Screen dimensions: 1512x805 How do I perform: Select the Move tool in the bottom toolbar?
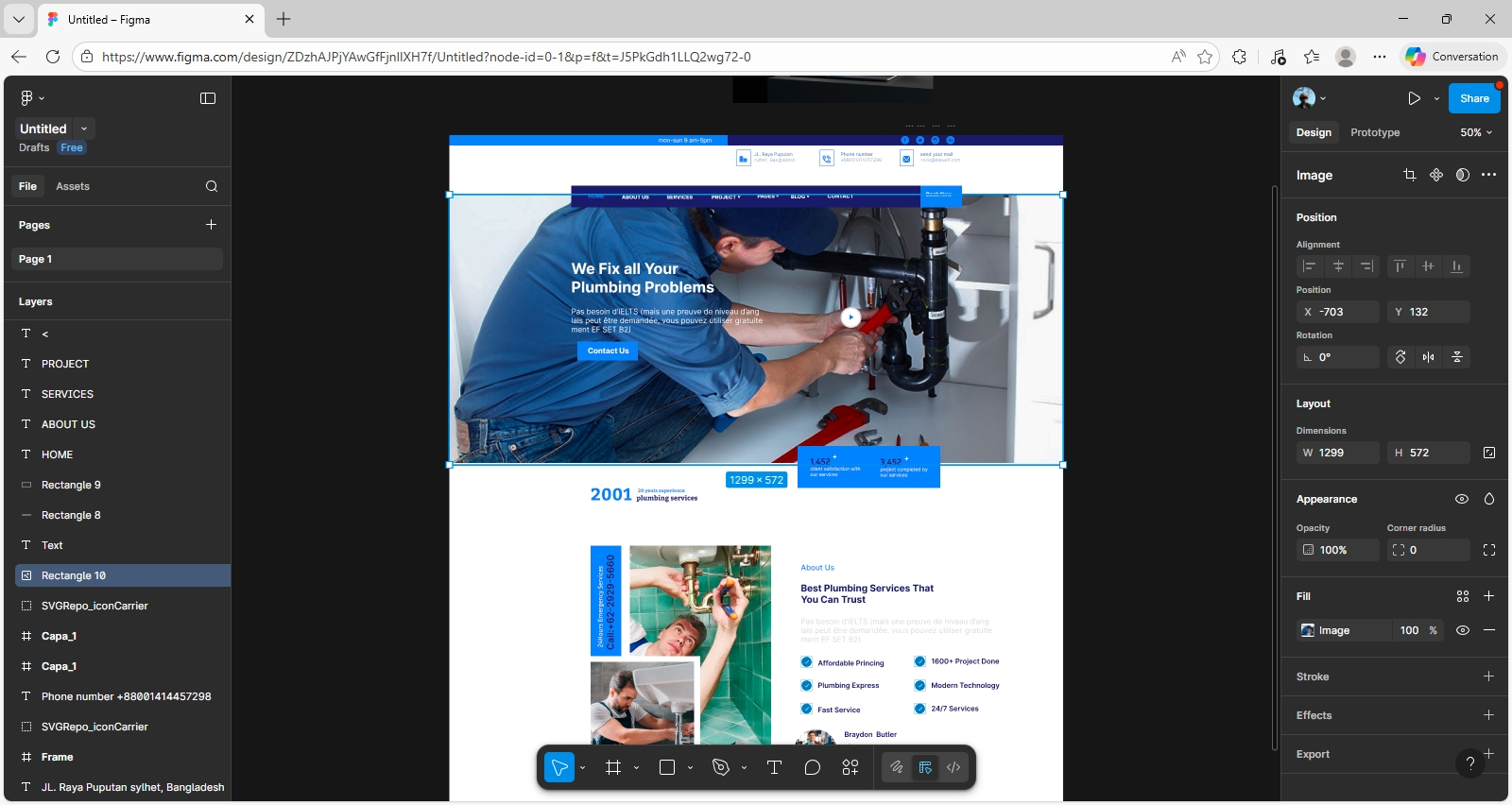559,767
